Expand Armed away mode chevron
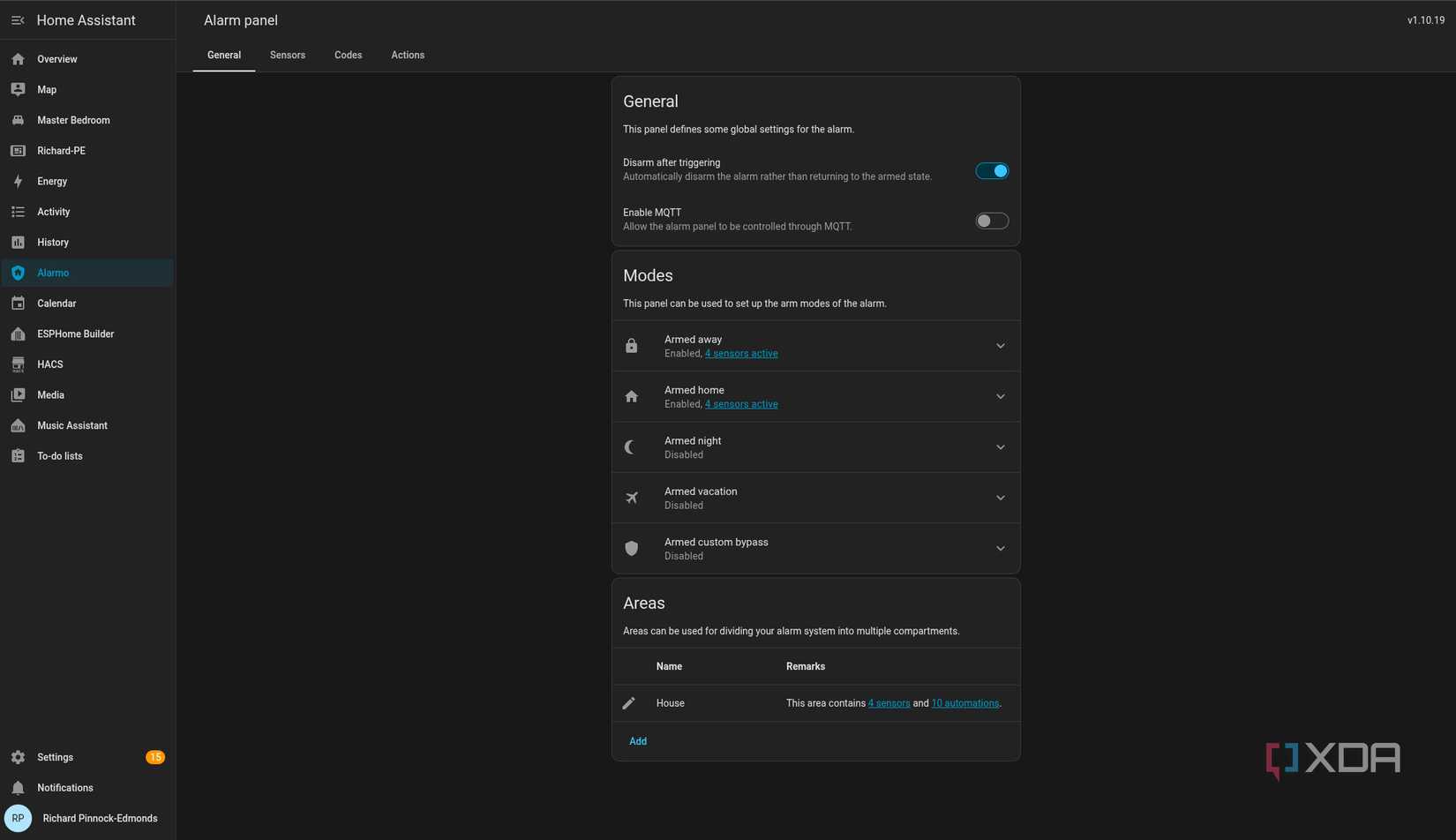Screen dimensions: 1456x840 point(1001,346)
